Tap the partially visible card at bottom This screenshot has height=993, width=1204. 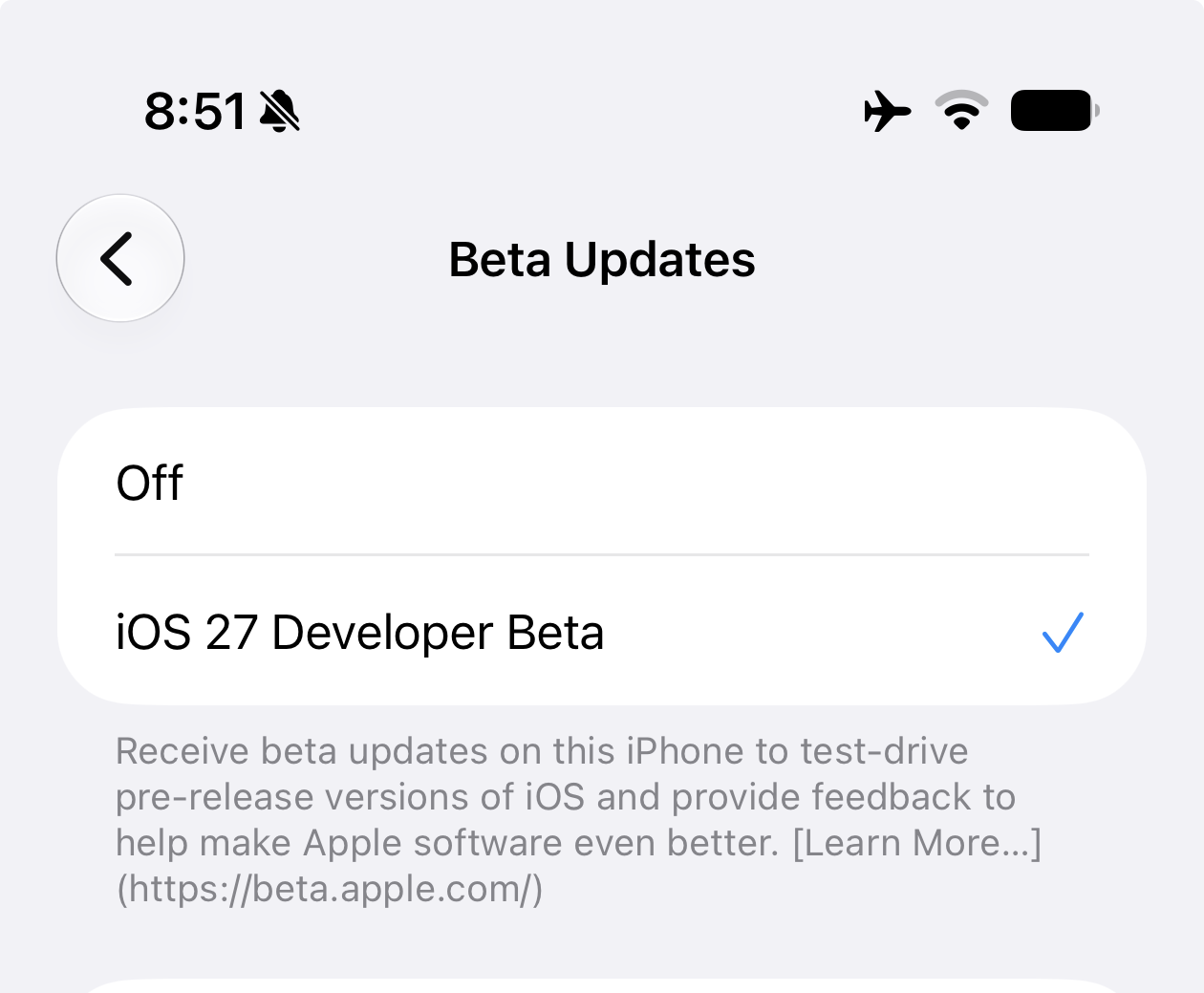pyautogui.click(x=602, y=985)
